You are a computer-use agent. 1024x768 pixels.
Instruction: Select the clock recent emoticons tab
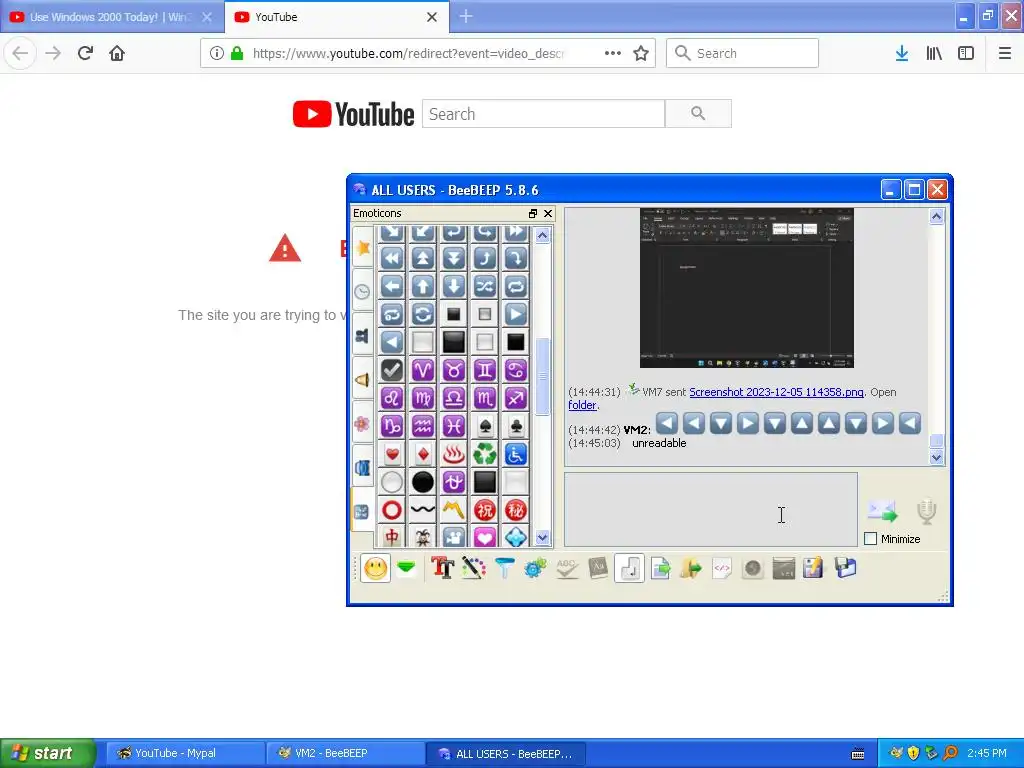362,291
